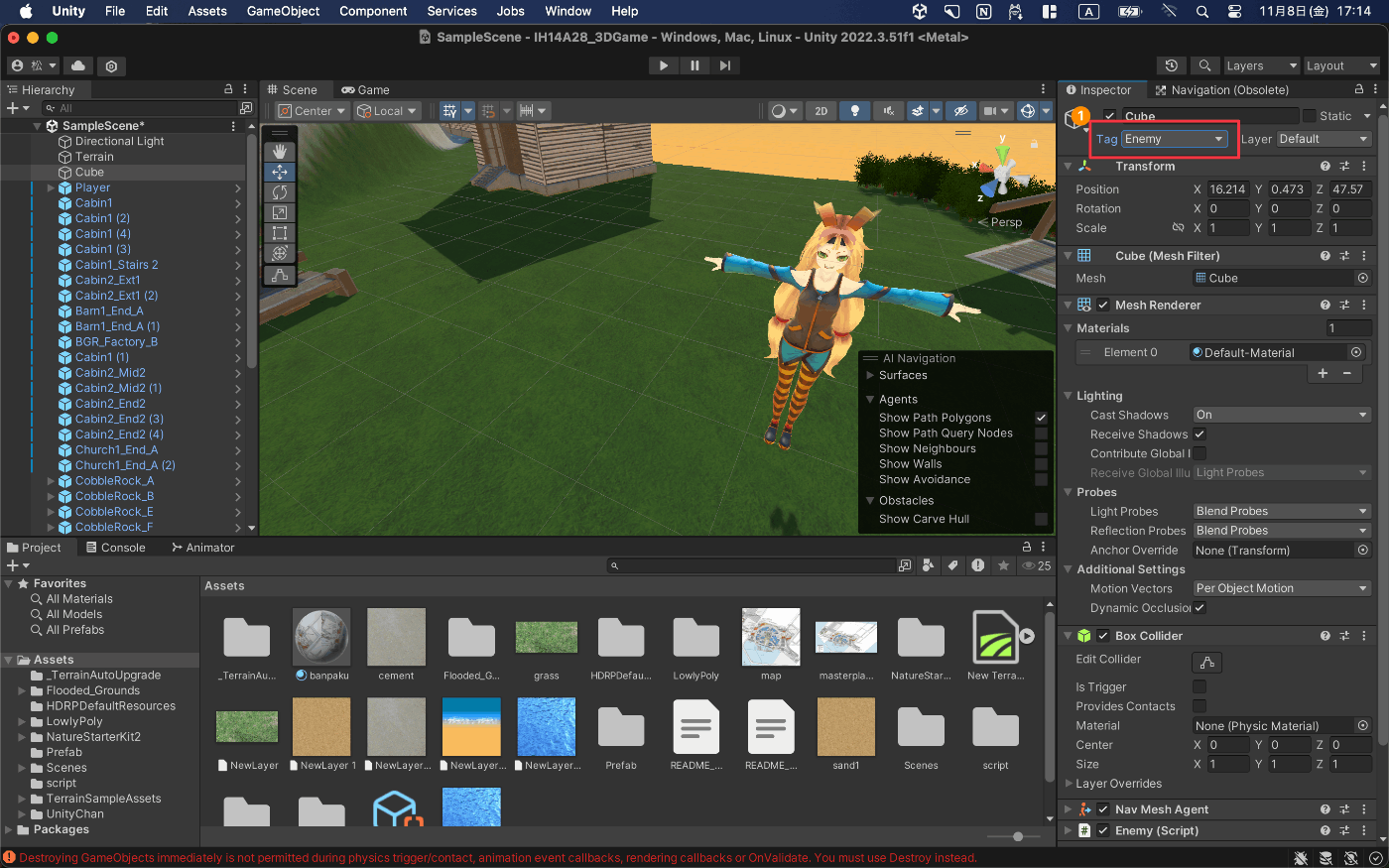Click the scene orientation gizmo Y axis cone
This screenshot has width=1389, height=868.
(1003, 154)
